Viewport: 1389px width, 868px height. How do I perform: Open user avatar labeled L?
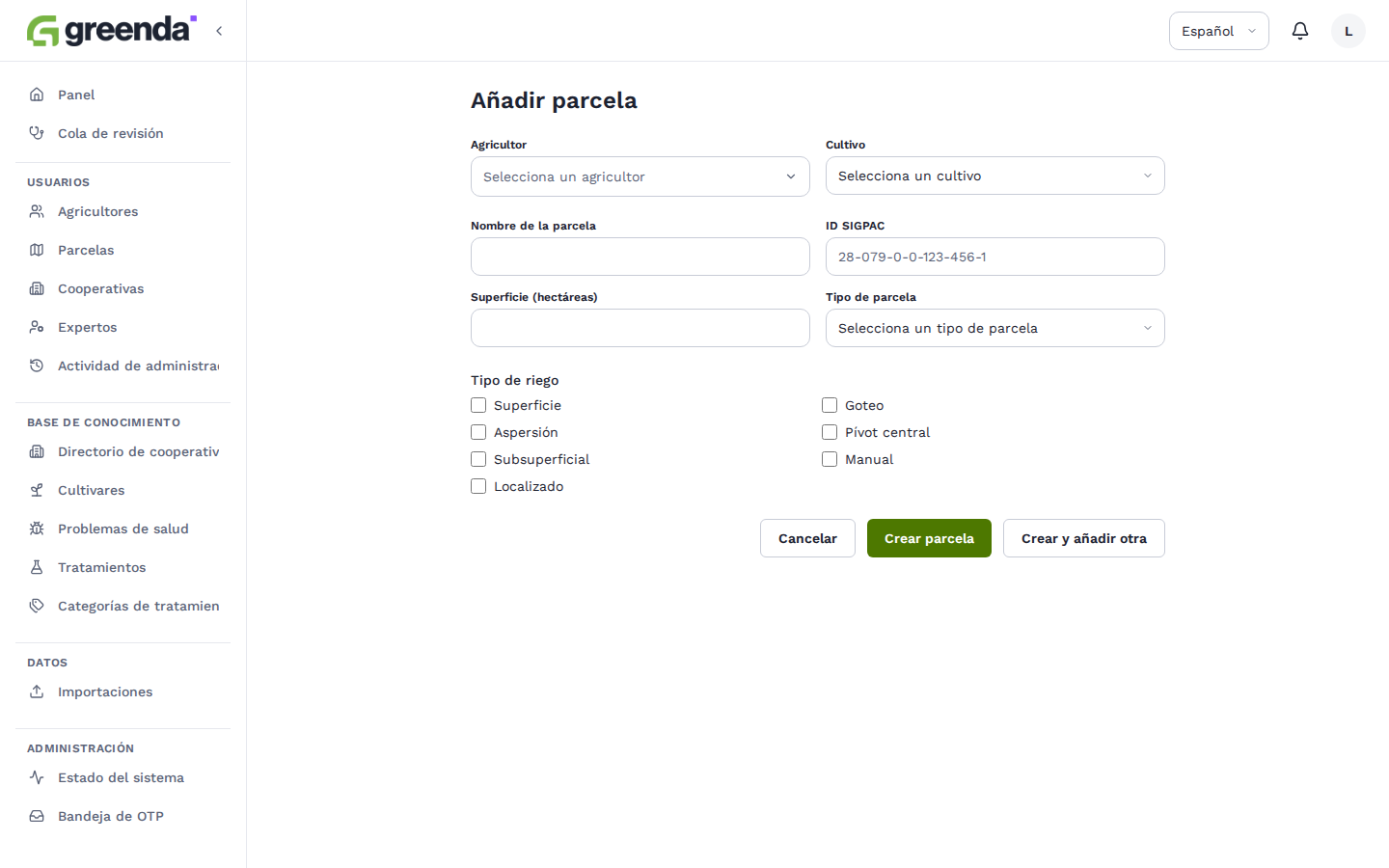pyautogui.click(x=1348, y=31)
